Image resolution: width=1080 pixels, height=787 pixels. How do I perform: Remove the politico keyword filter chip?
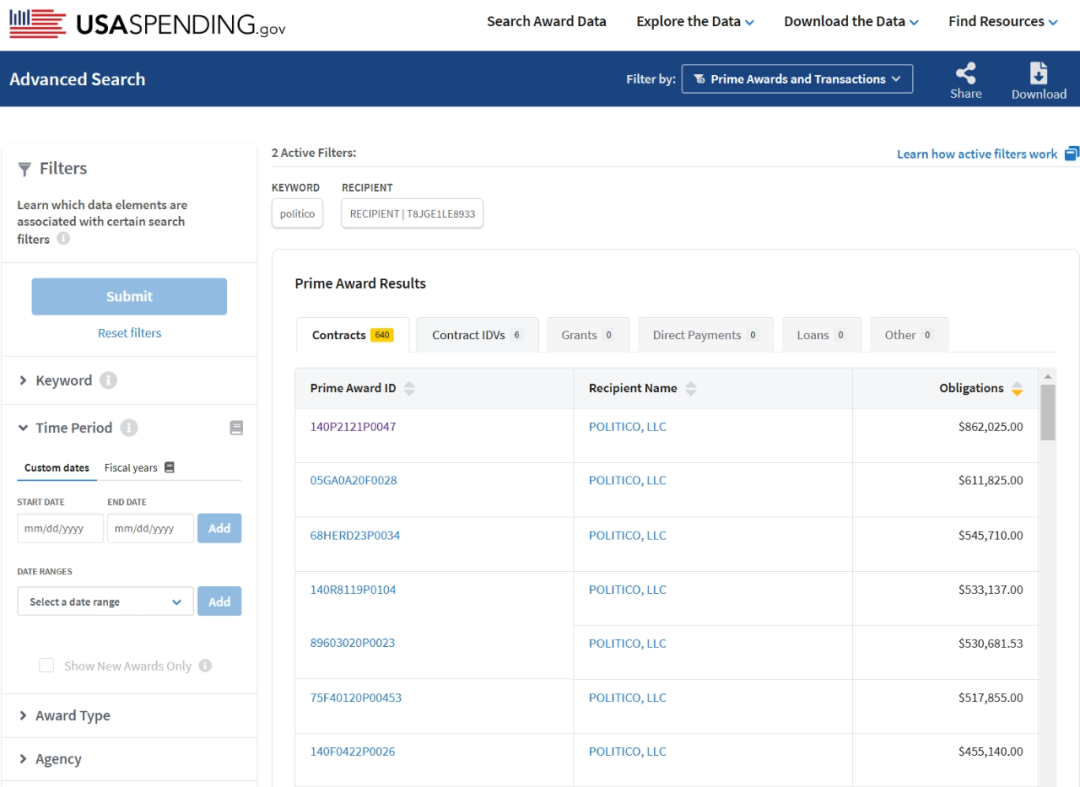(297, 213)
